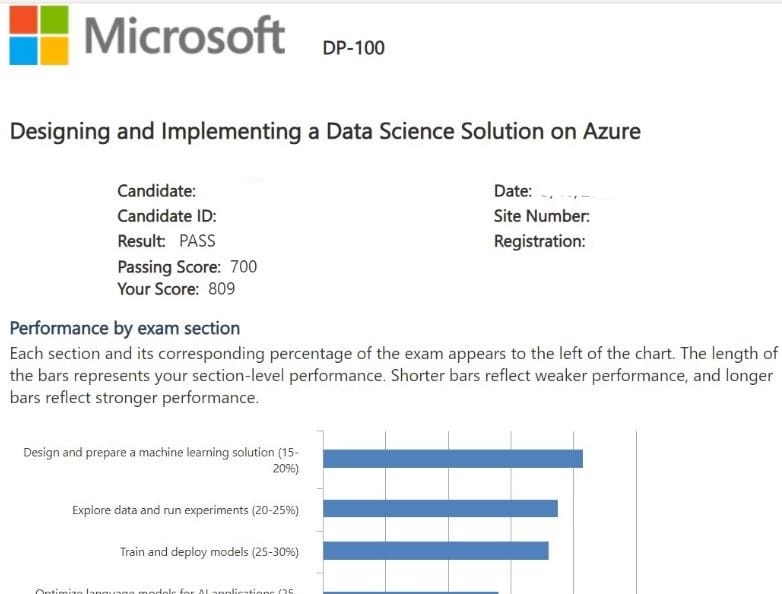
Task: Click the Explore data and run experiments bar
Action: pos(440,508)
